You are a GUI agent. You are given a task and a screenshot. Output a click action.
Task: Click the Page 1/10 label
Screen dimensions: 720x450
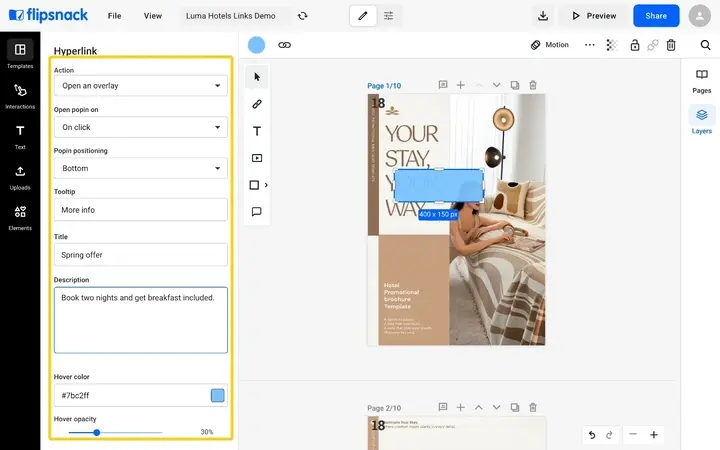point(384,86)
